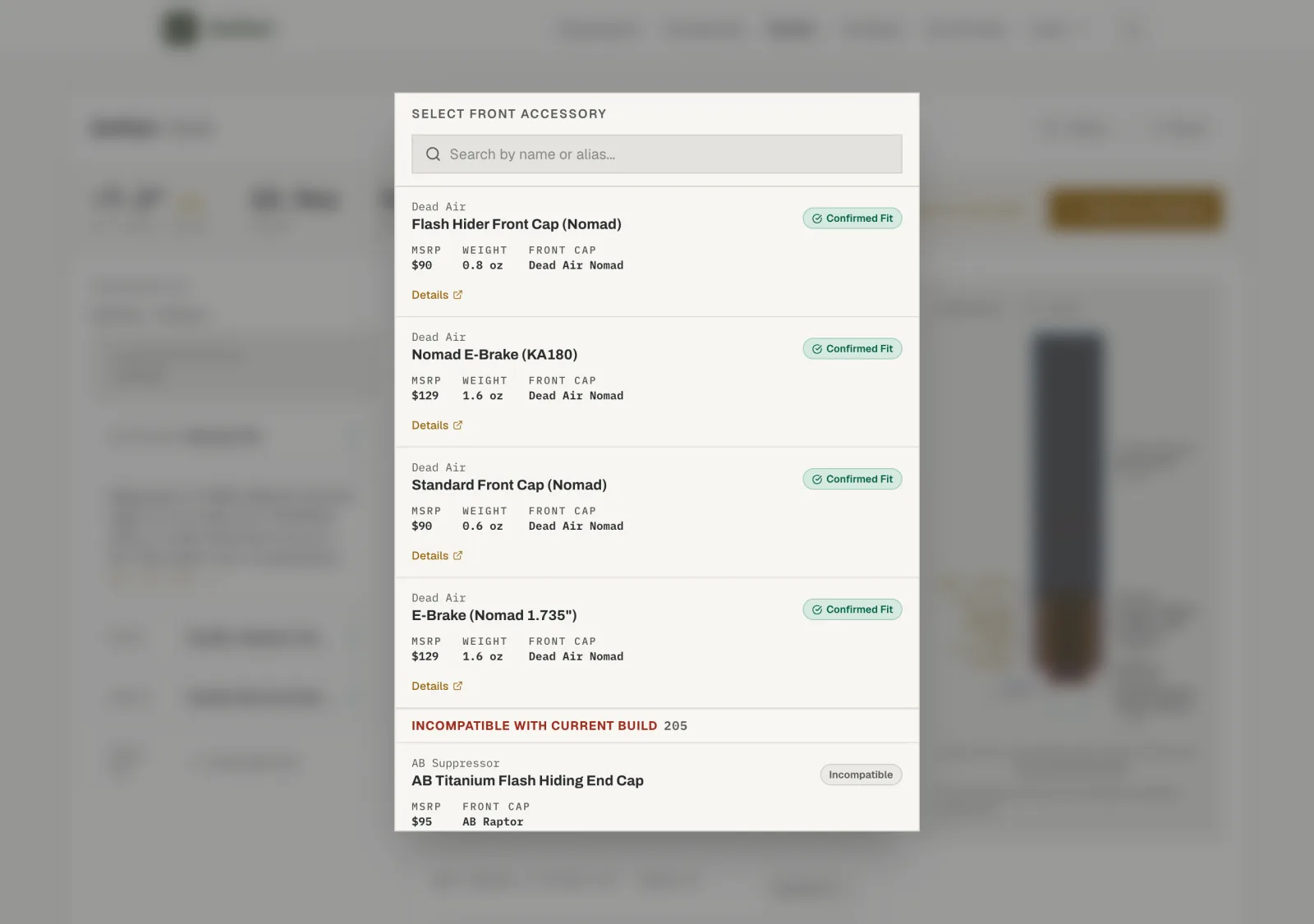Click Incompatible badge on AB Titanium End Cap

[x=861, y=775]
